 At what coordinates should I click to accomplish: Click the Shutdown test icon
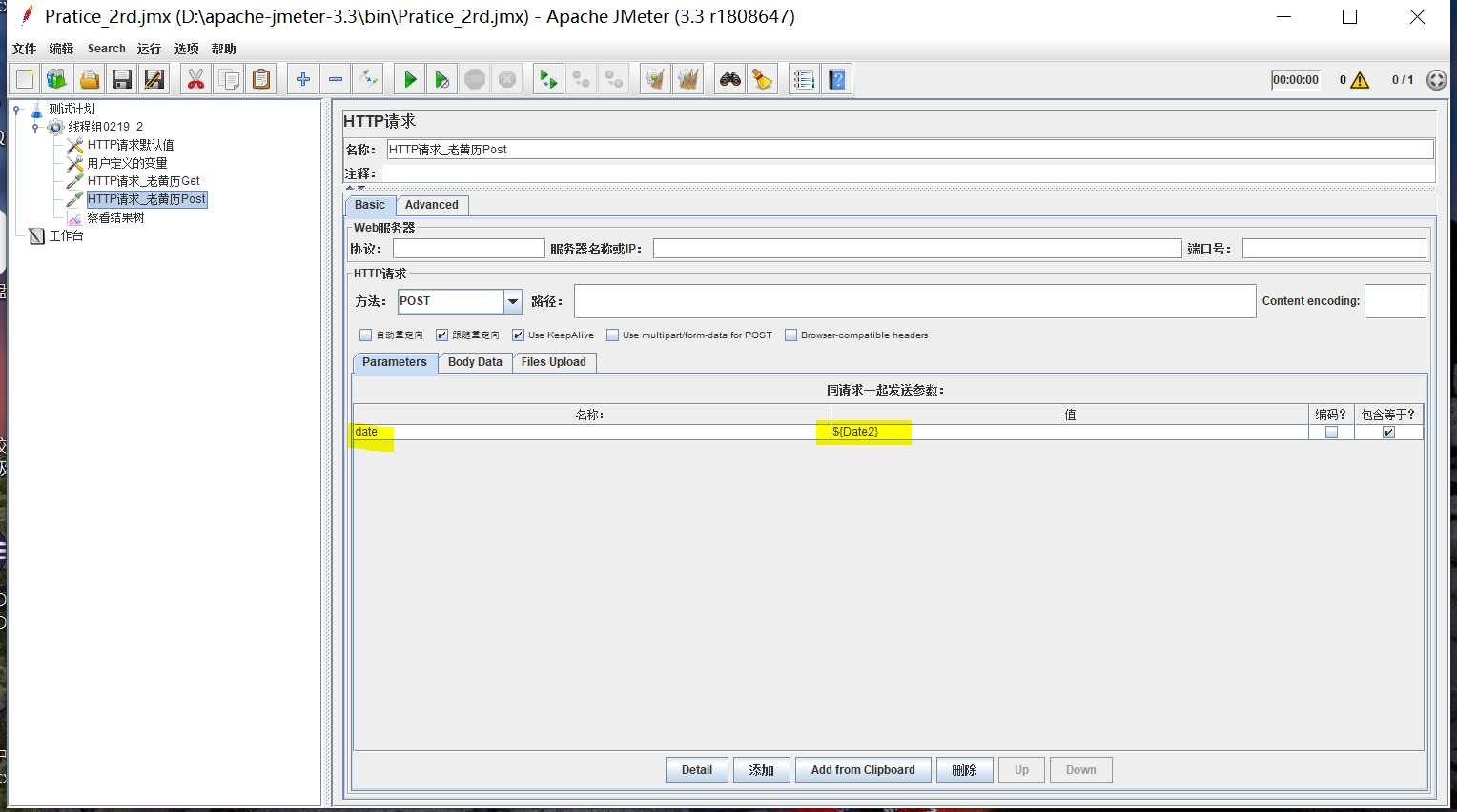[507, 79]
